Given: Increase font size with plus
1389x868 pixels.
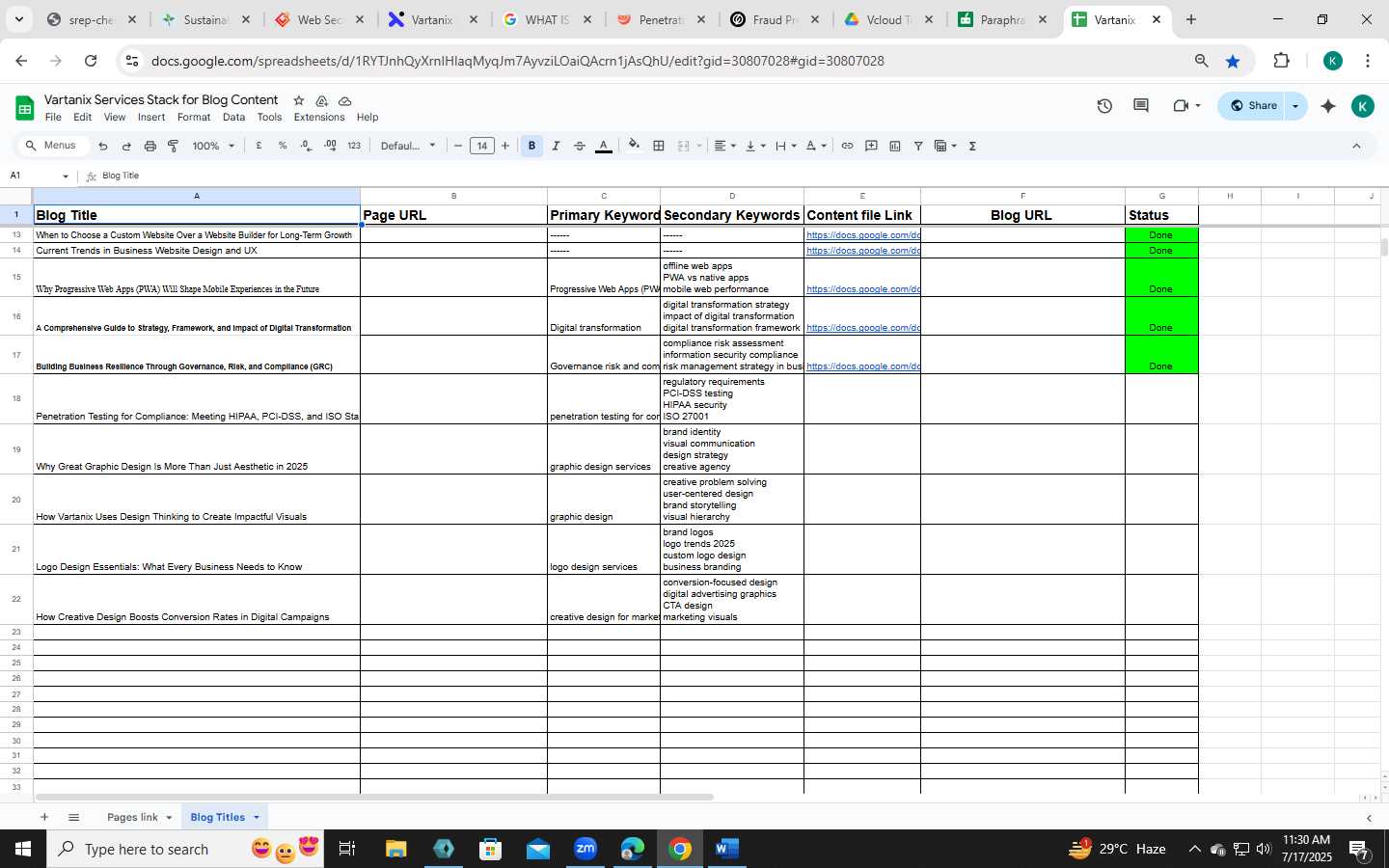Looking at the screenshot, I should [x=505, y=146].
